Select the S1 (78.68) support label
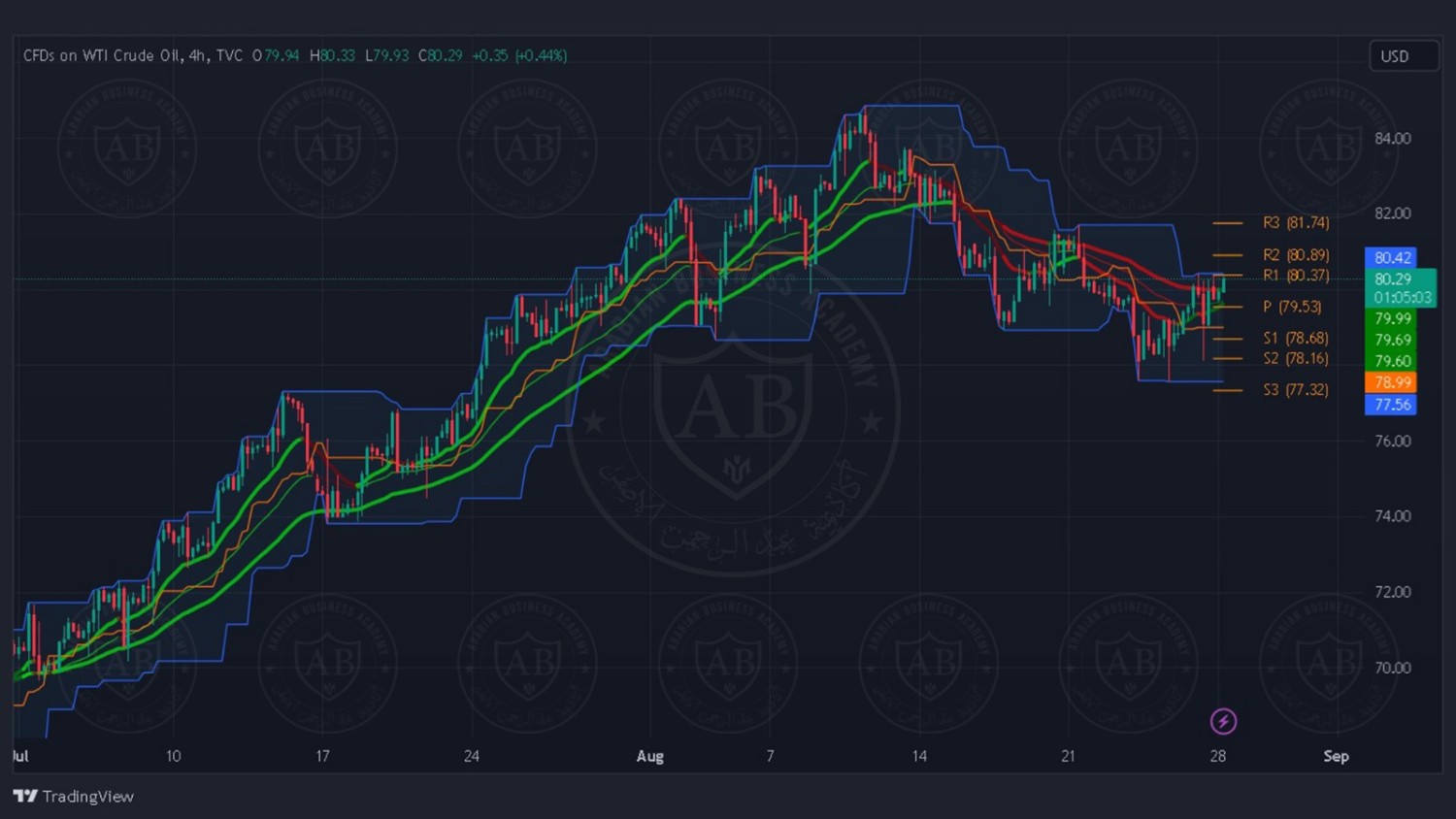The height and width of the screenshot is (819, 1456). (1296, 339)
